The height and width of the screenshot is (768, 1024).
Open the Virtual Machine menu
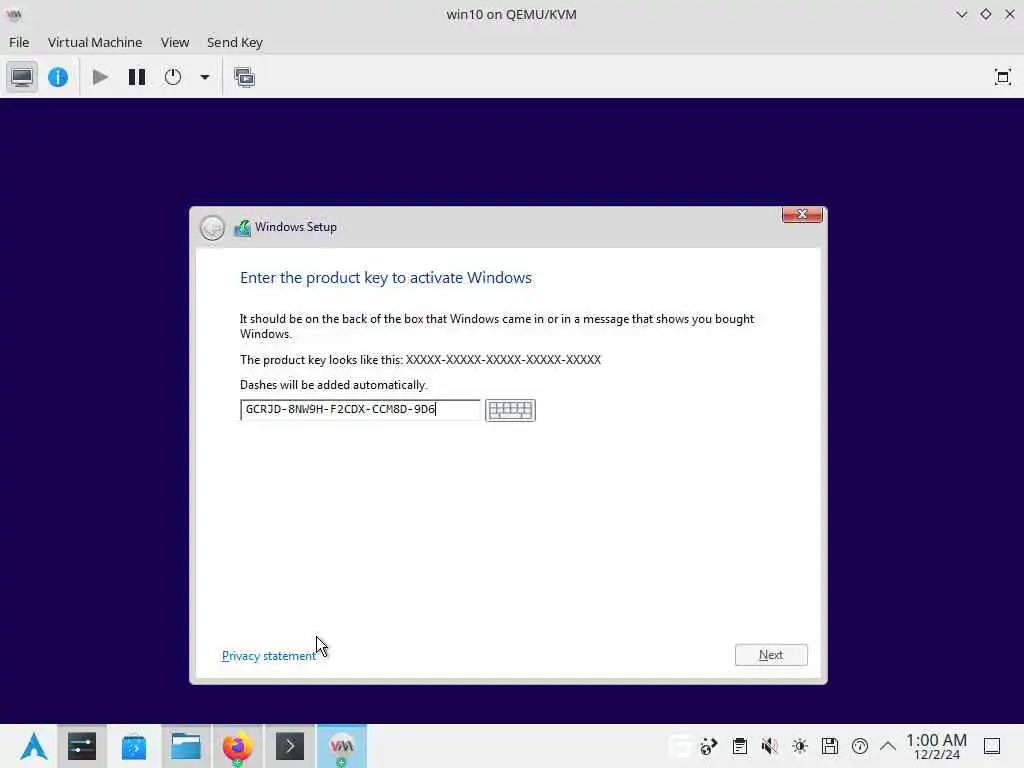95,42
